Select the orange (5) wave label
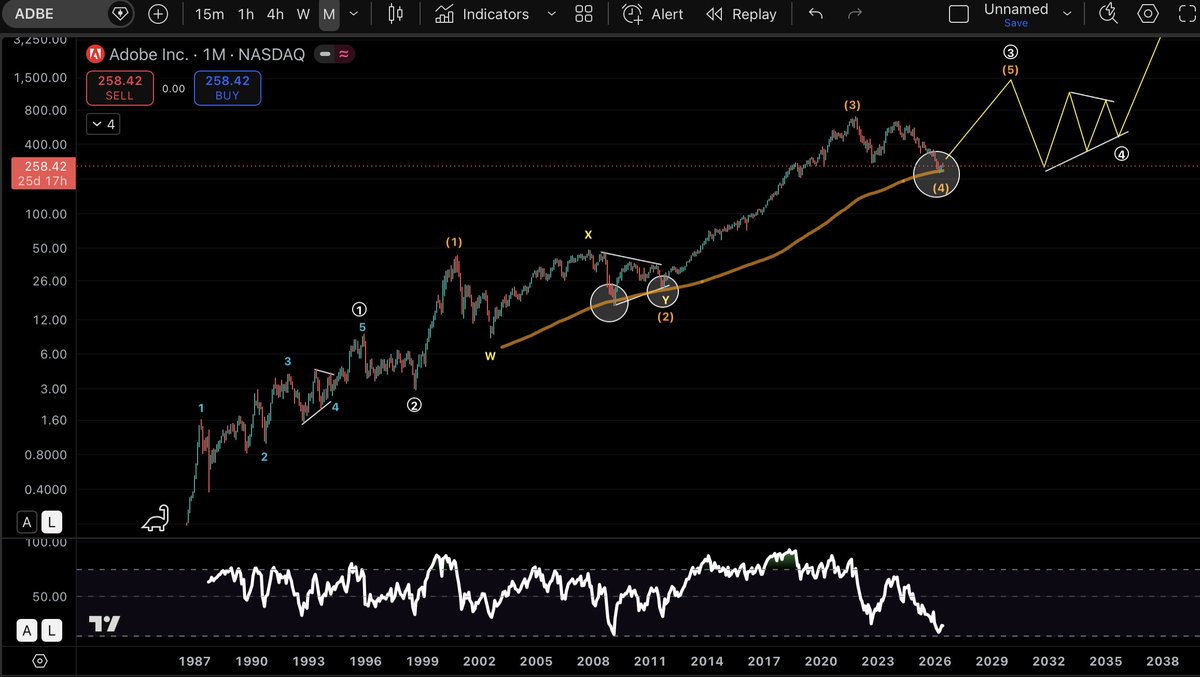Image resolution: width=1200 pixels, height=677 pixels. point(1010,71)
